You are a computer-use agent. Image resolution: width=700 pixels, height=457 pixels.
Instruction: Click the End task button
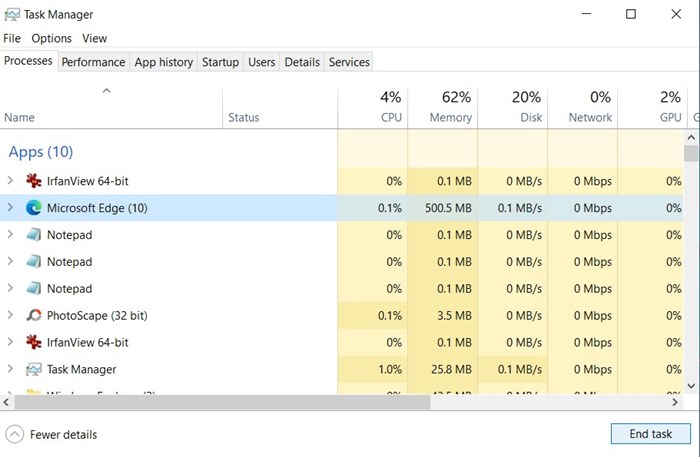pyautogui.click(x=650, y=434)
